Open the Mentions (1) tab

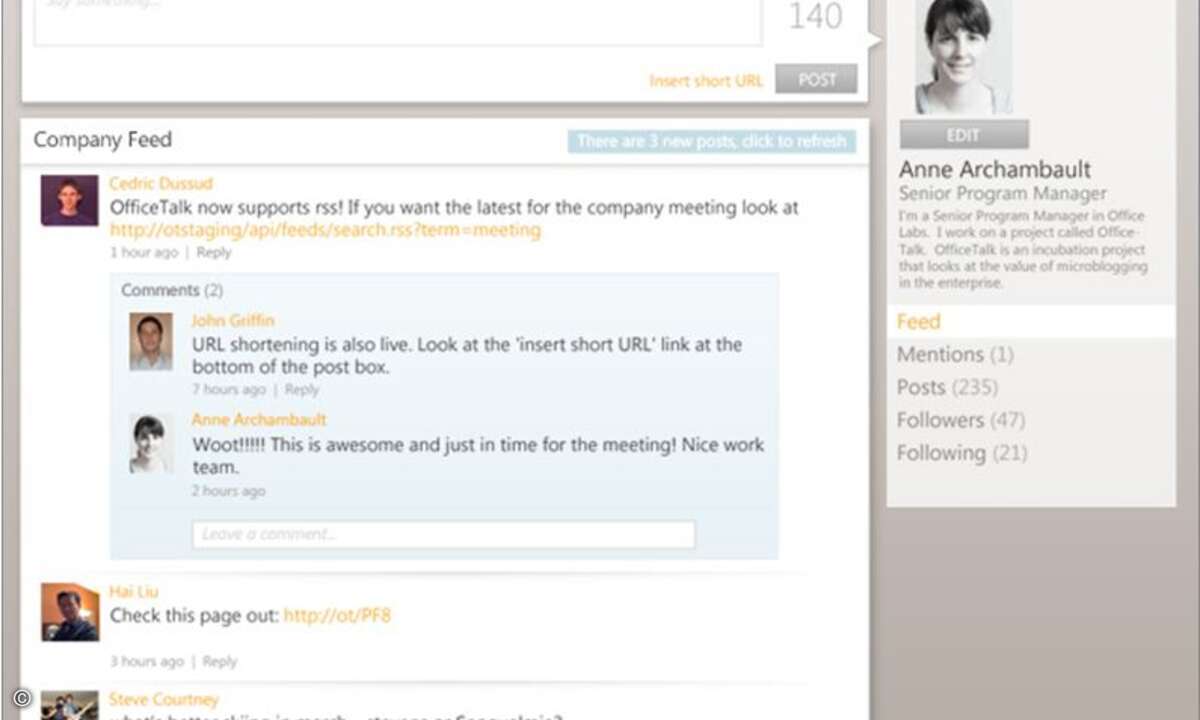pos(955,354)
